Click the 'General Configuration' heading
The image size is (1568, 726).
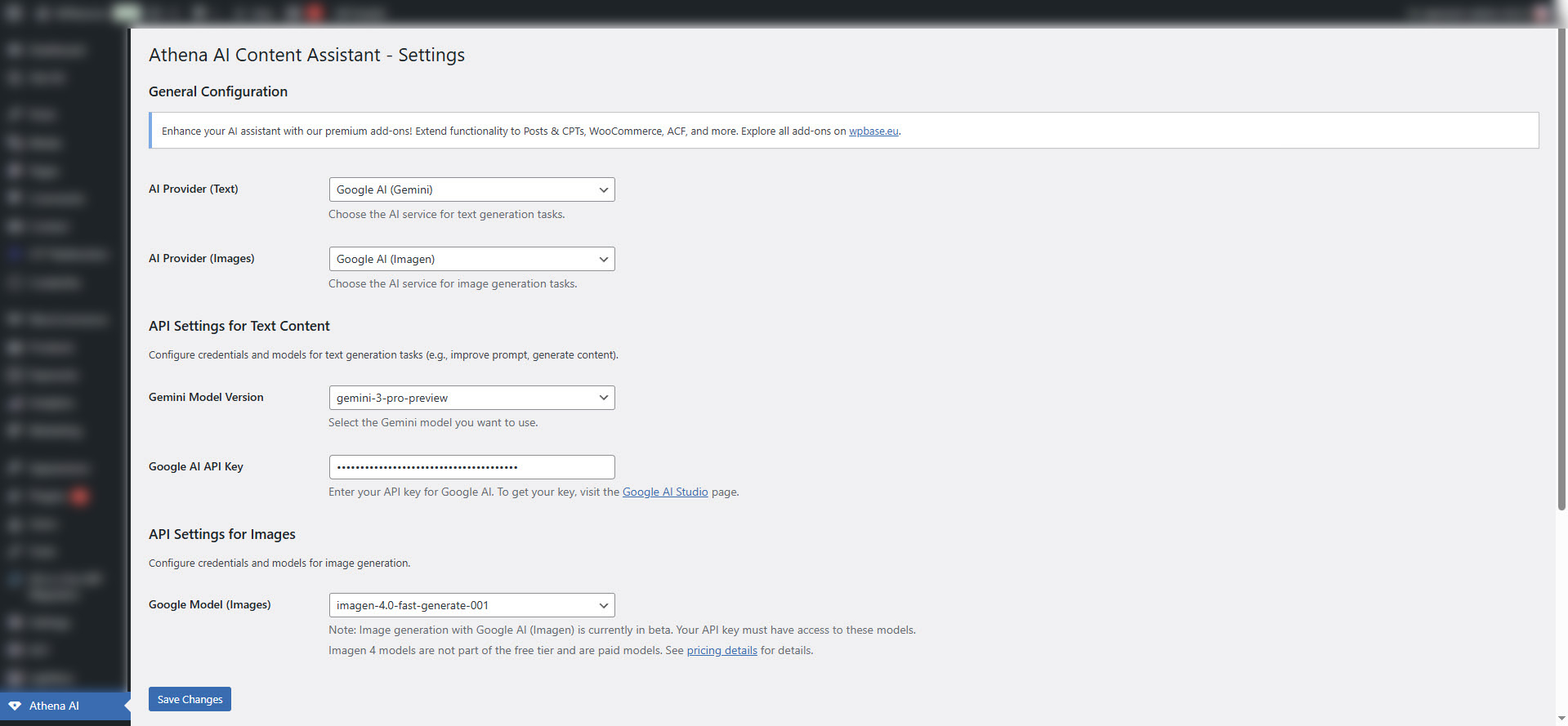(218, 91)
